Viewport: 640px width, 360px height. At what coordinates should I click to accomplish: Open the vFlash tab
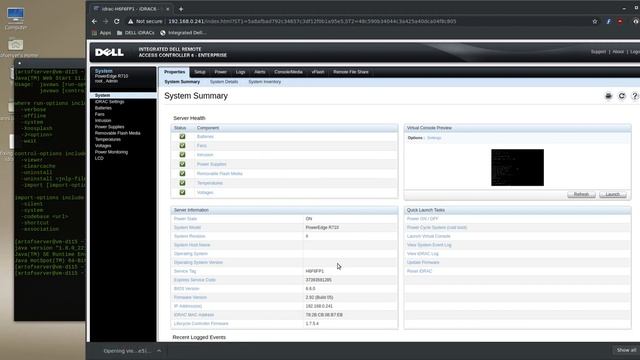click(x=318, y=72)
